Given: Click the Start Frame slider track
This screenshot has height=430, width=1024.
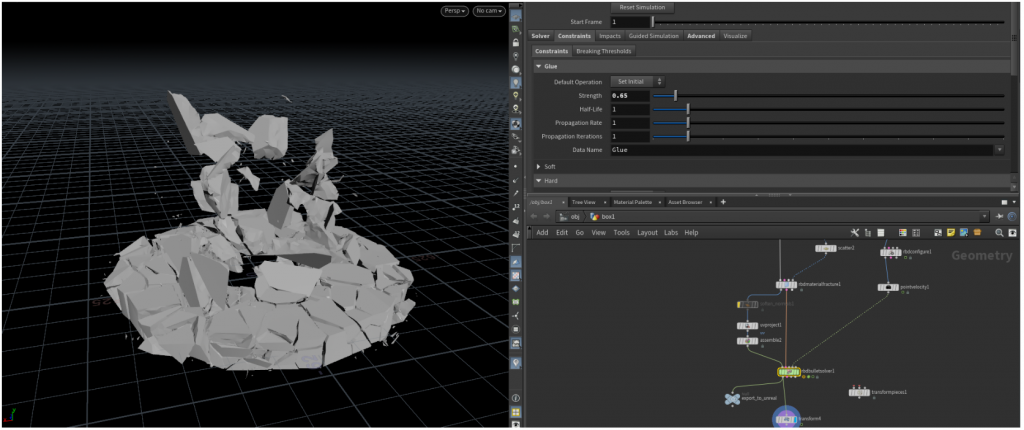Looking at the screenshot, I should 829,22.
